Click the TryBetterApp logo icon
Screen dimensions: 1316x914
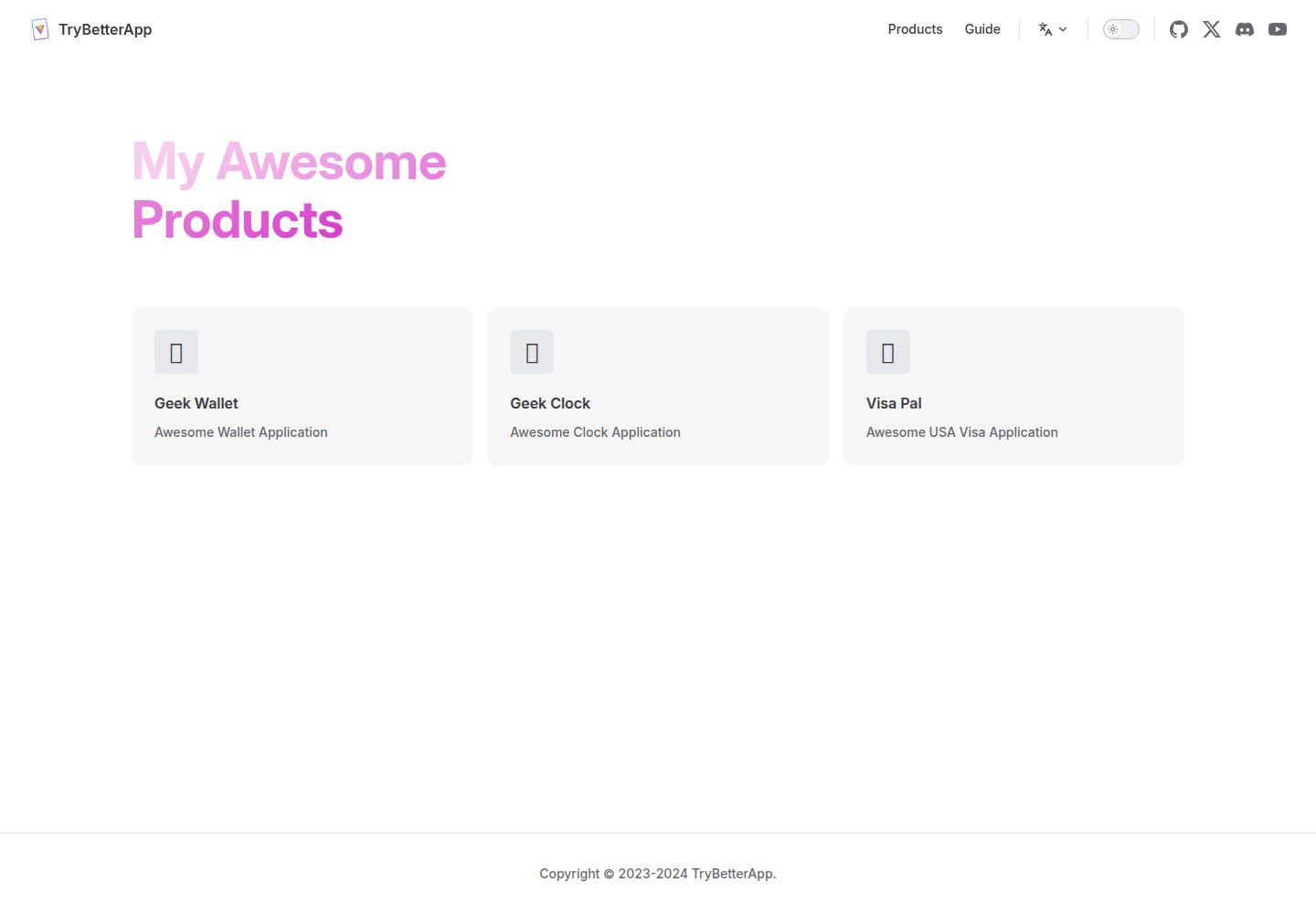pyautogui.click(x=40, y=29)
